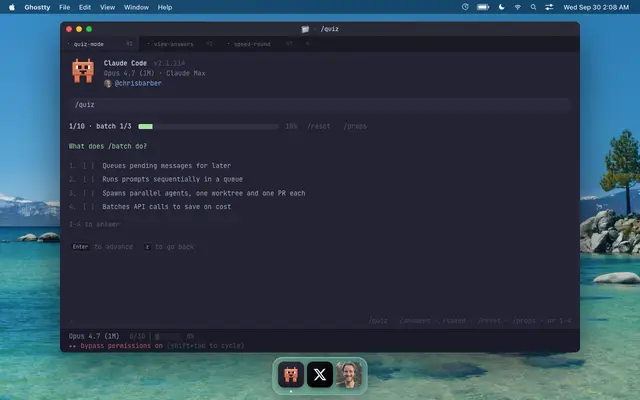Screen dimensions: 640x400
Task: Check option 3 Spawns parallel agents box
Action: [x=89, y=193]
